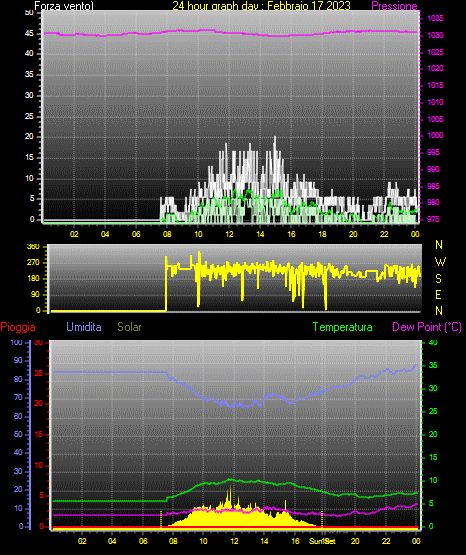Click the 'S' compass label beside direction graph

438,279
